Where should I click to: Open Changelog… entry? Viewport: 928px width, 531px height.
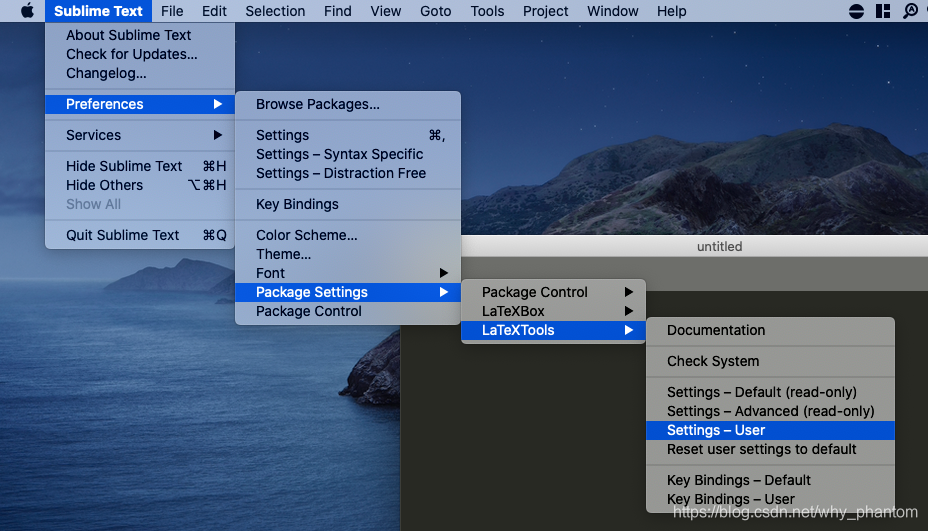(x=140, y=73)
